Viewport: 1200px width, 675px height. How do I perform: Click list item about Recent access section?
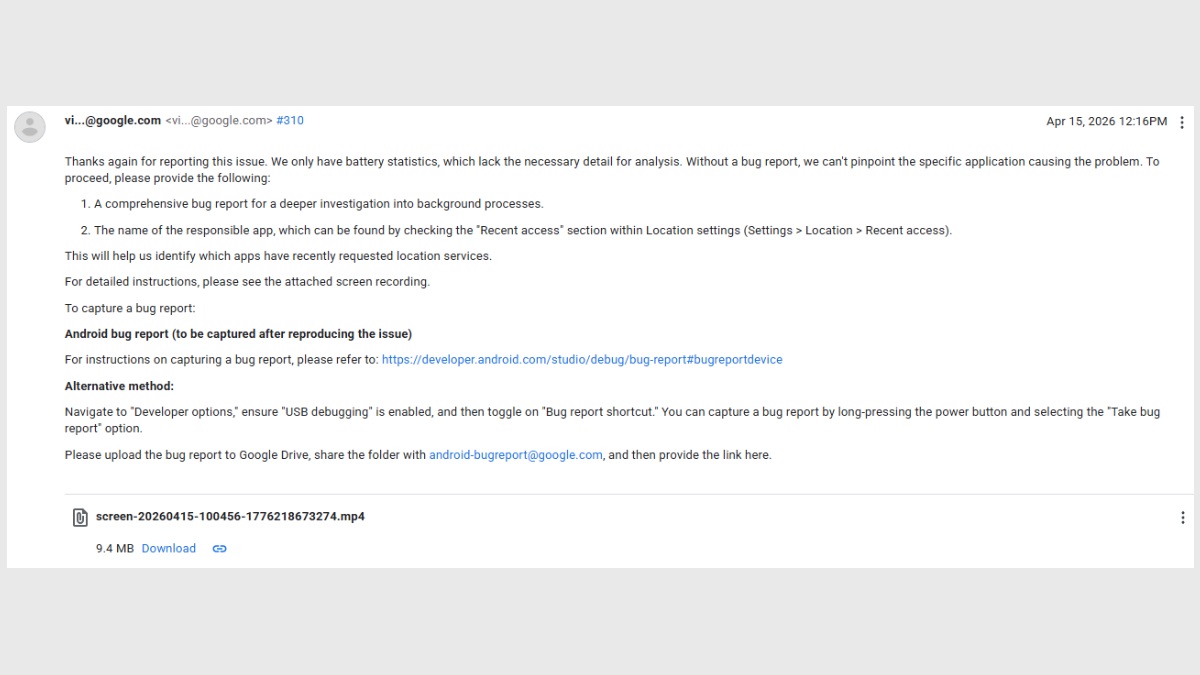pos(522,230)
